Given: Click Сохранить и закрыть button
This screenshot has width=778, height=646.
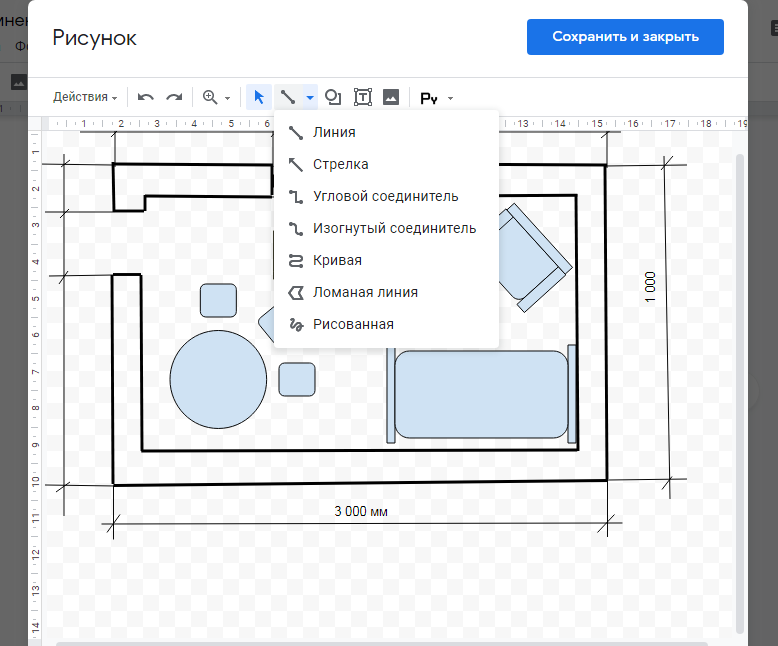Looking at the screenshot, I should click(625, 37).
